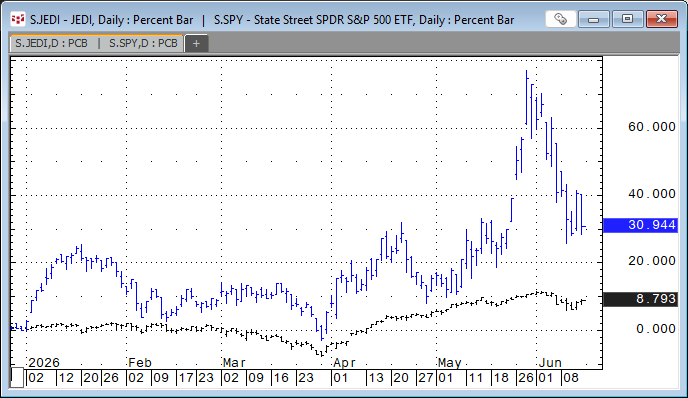Click the small box at the time axis start

click(x=17, y=377)
